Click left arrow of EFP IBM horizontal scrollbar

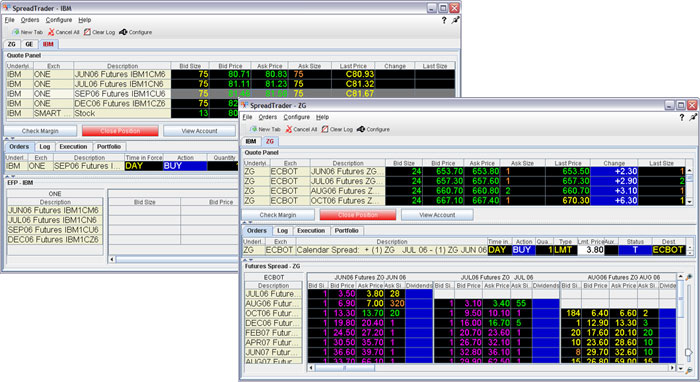click(112, 259)
